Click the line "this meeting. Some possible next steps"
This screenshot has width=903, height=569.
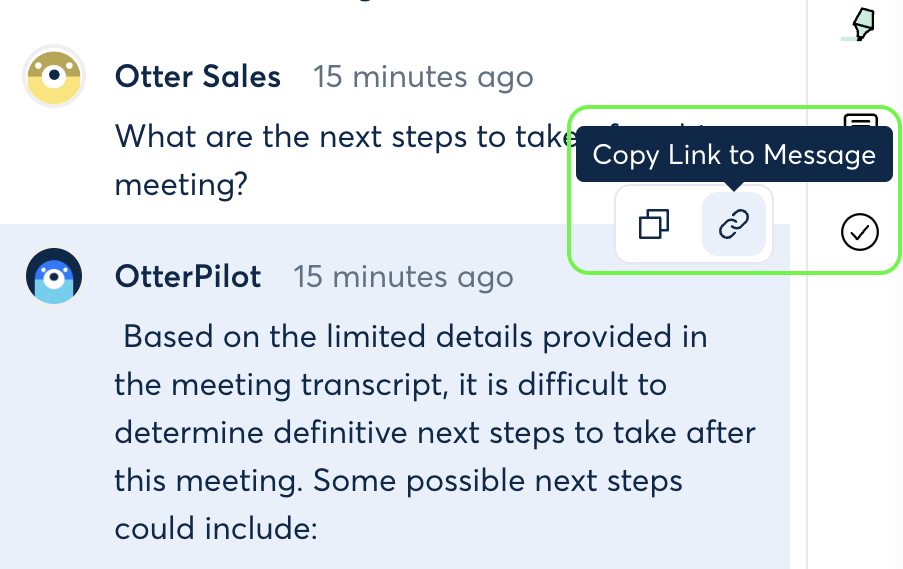point(399,481)
